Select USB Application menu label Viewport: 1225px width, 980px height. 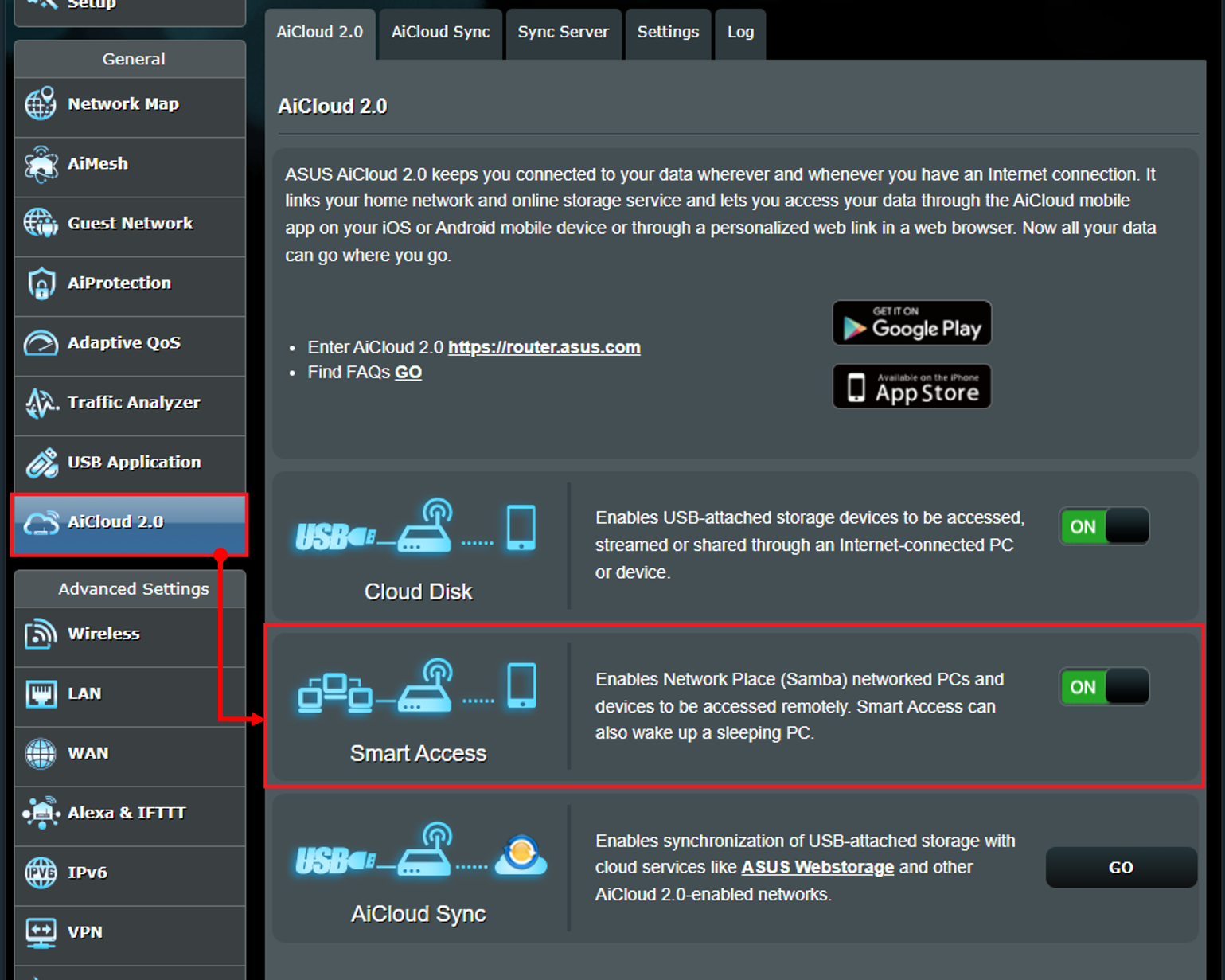(x=135, y=463)
